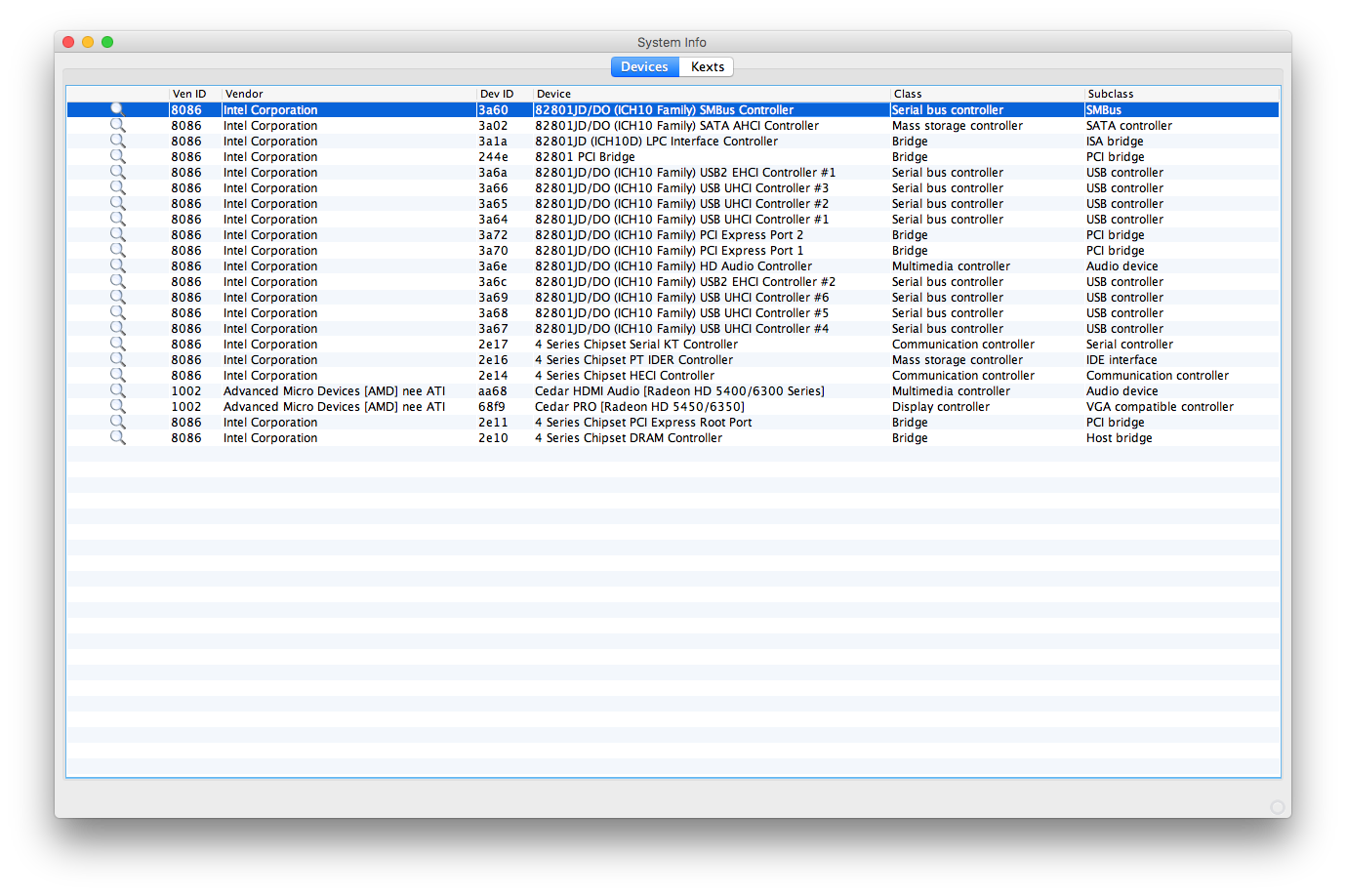Click the magnifier for USB UHCI Controller #2
The height and width of the screenshot is (896, 1346).
tap(118, 204)
